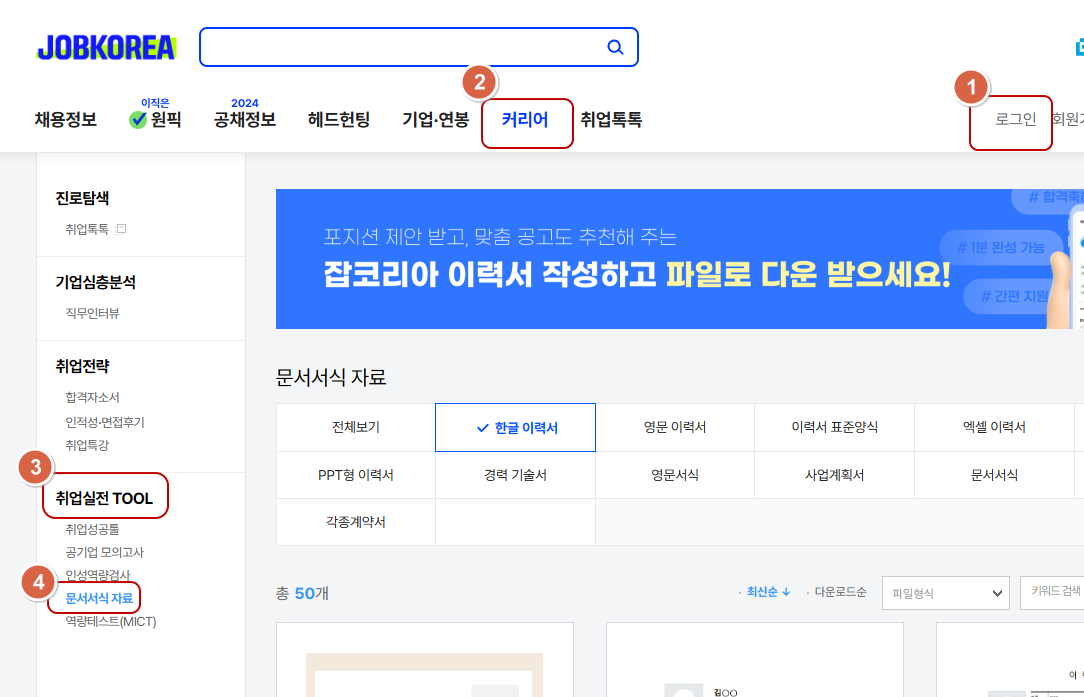
Task: Click the 로그인 link
Action: [x=1016, y=120]
